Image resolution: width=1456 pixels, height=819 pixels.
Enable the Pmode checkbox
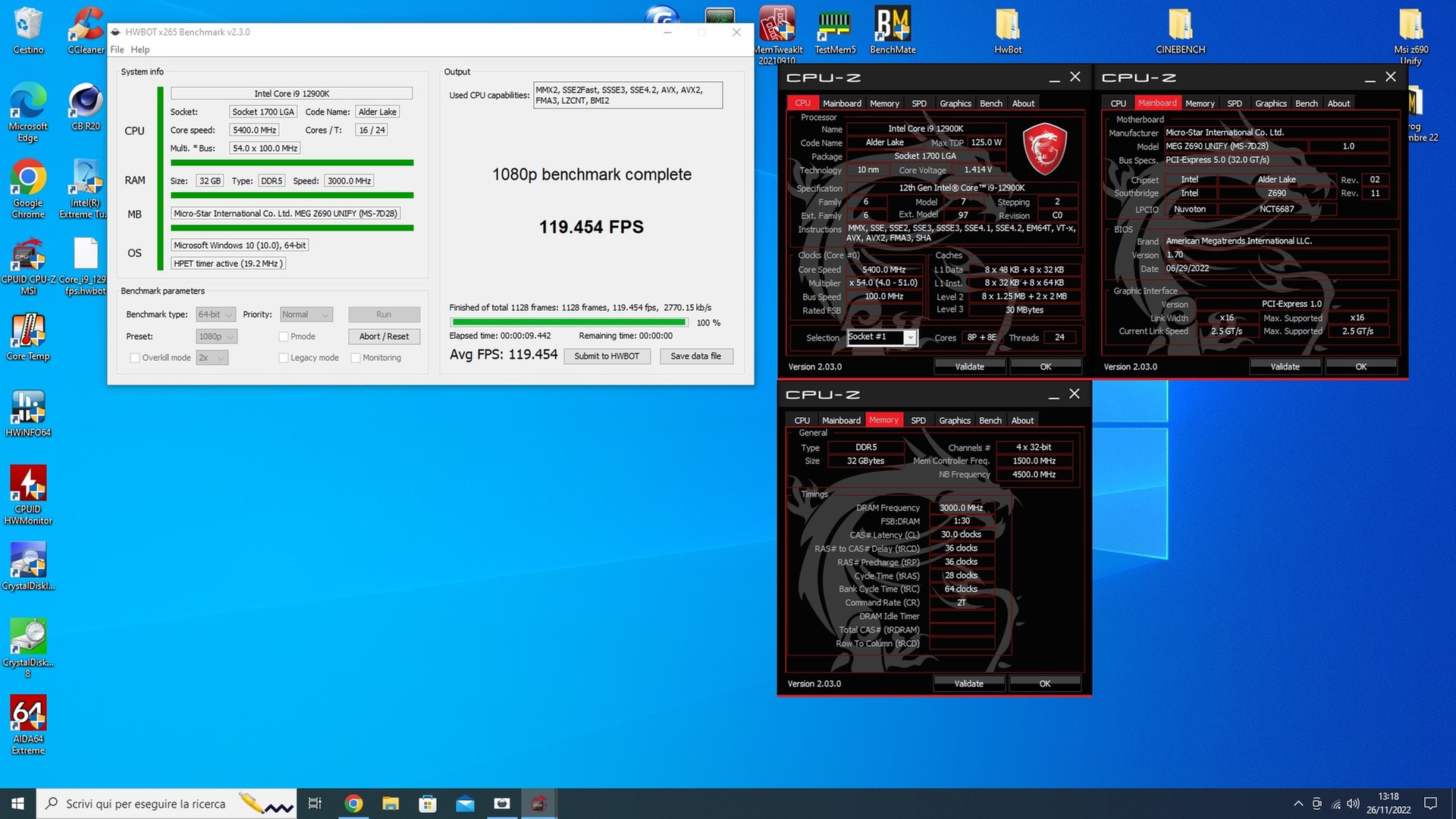(x=284, y=337)
